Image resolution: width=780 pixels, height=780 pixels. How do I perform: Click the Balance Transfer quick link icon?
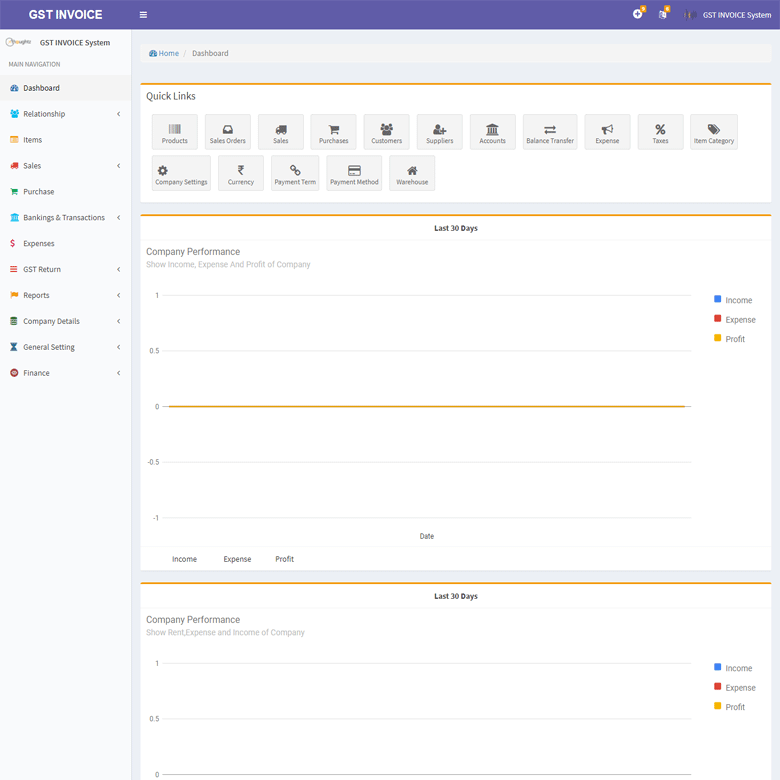pos(550,130)
